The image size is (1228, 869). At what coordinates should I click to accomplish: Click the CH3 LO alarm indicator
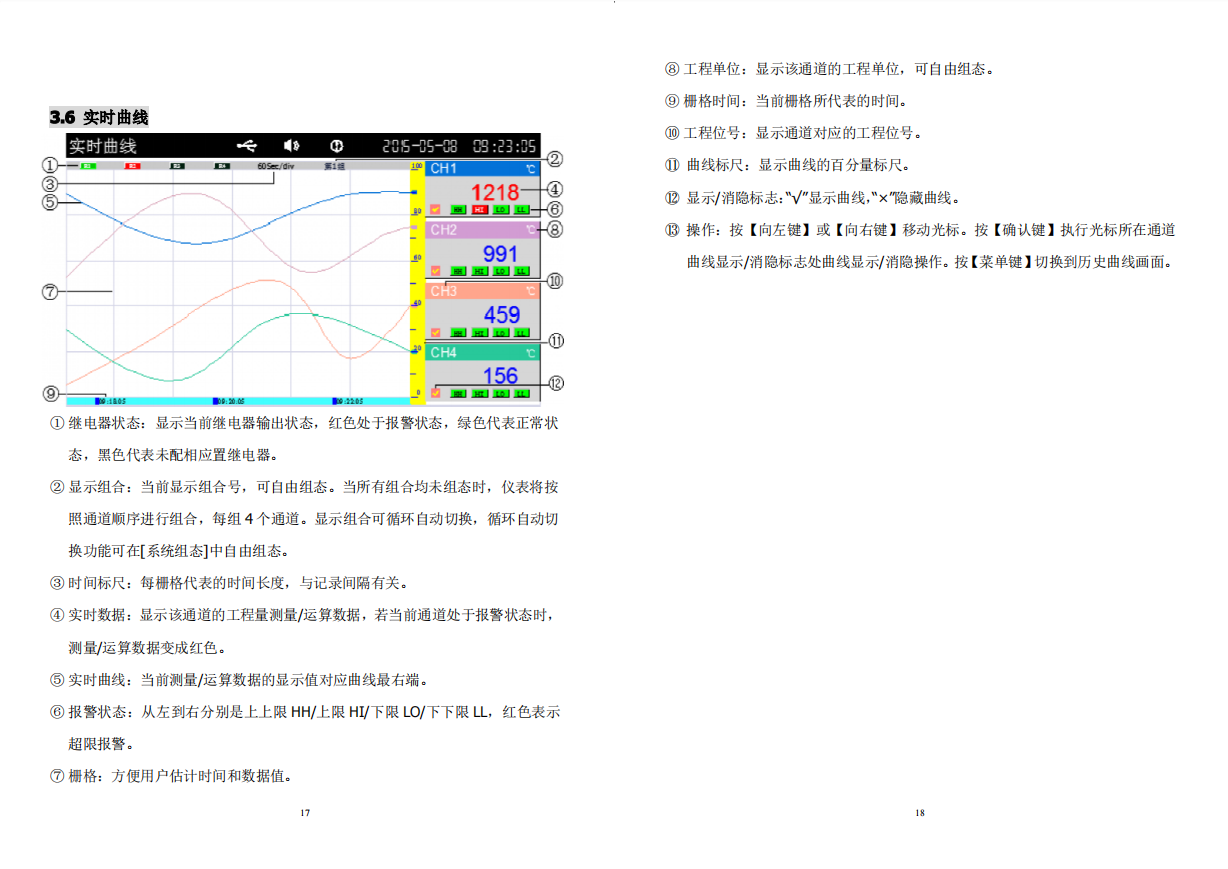(x=500, y=332)
